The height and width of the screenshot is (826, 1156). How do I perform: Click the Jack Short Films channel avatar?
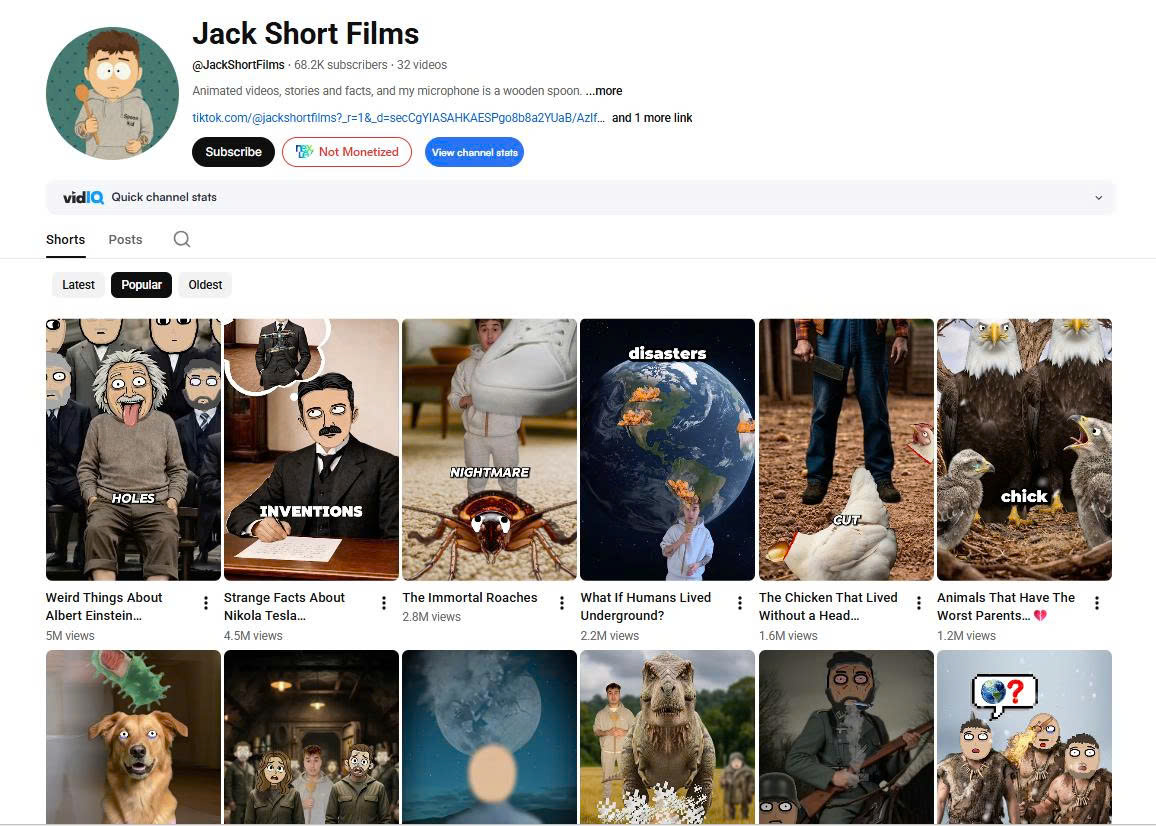point(112,93)
